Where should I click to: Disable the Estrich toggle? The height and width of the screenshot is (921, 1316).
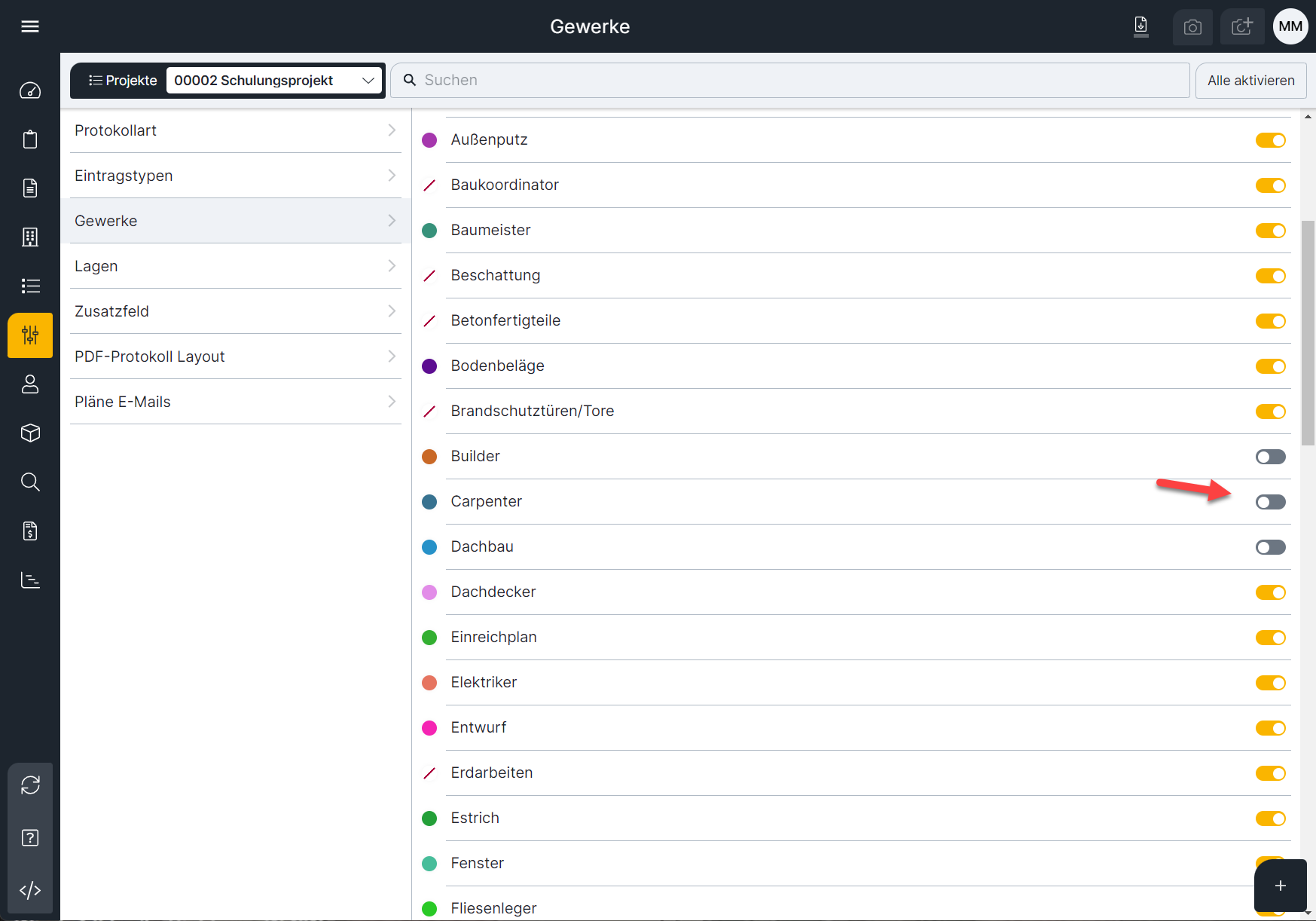click(x=1271, y=818)
